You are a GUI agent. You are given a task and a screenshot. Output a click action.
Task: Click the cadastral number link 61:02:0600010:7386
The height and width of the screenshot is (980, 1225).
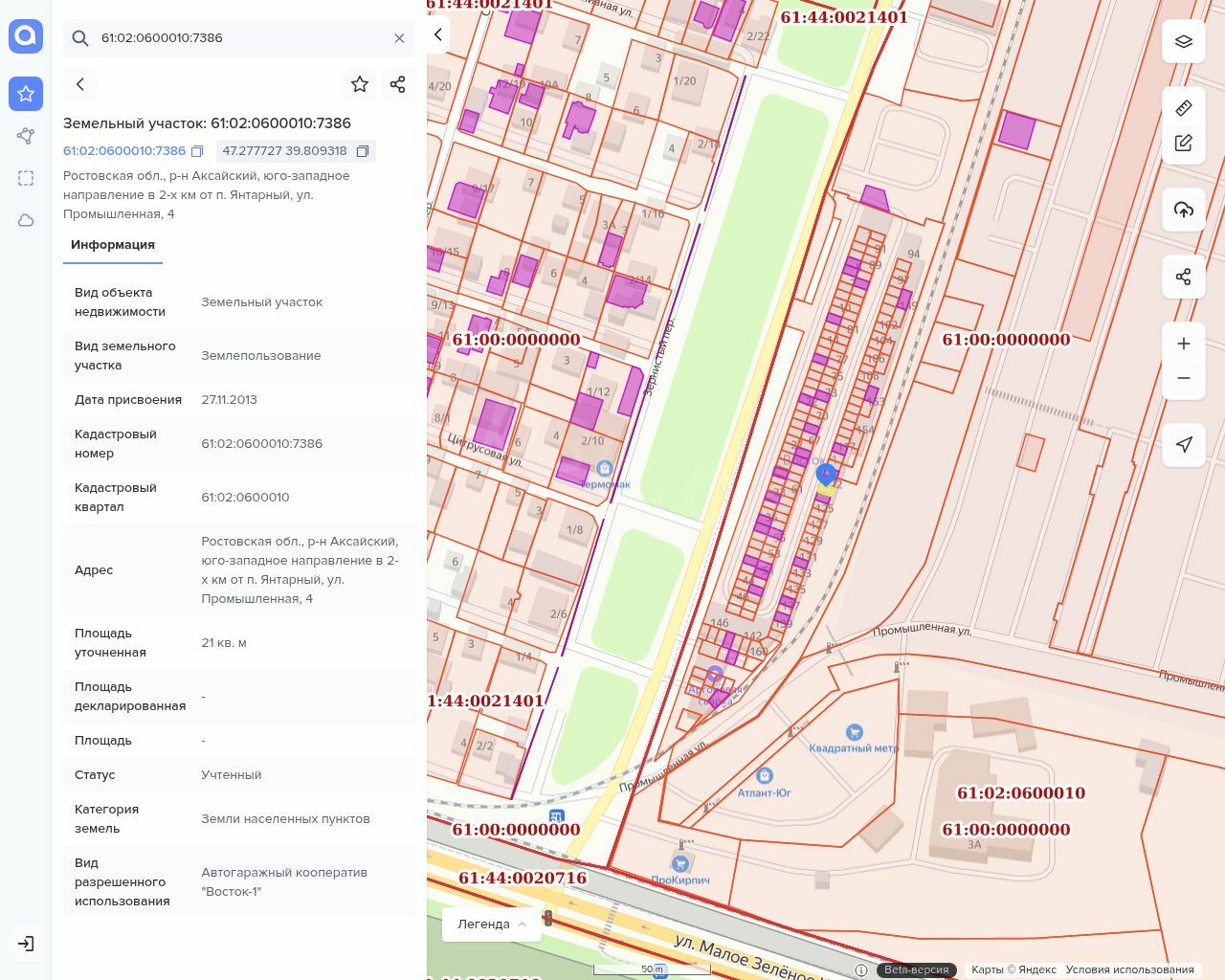pos(124,151)
